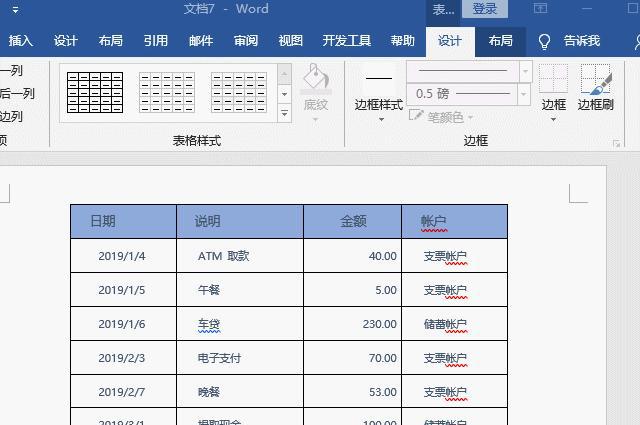Image resolution: width=640 pixels, height=425 pixels.
Task: Open the line style dropdown
Action: pos(525,71)
